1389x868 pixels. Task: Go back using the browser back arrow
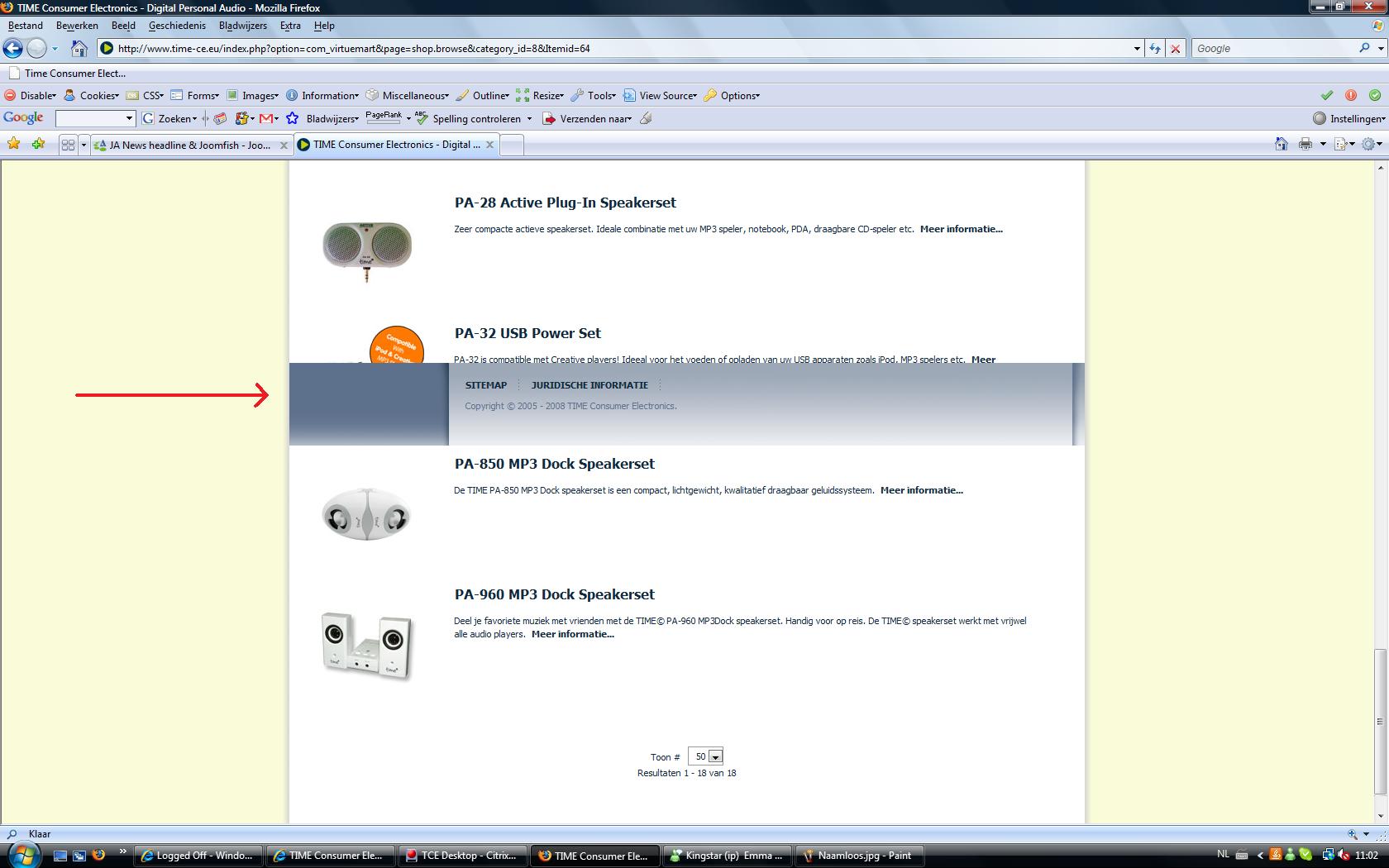point(13,48)
